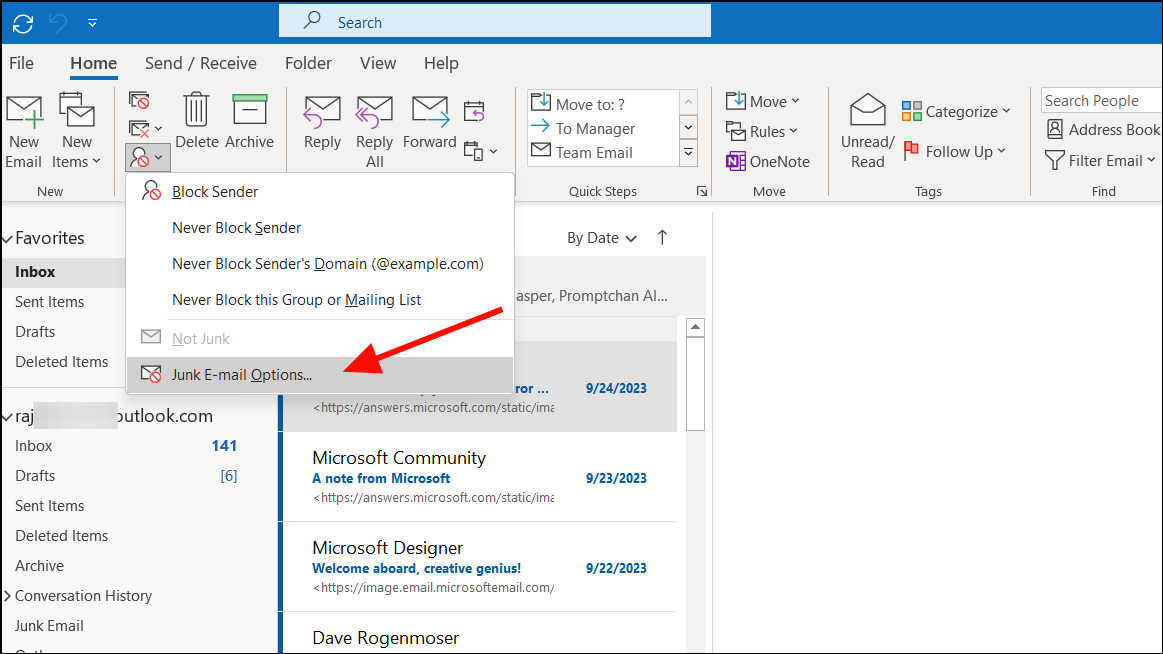Viewport: 1163px width, 654px height.
Task: Click the Archive button
Action: (249, 121)
